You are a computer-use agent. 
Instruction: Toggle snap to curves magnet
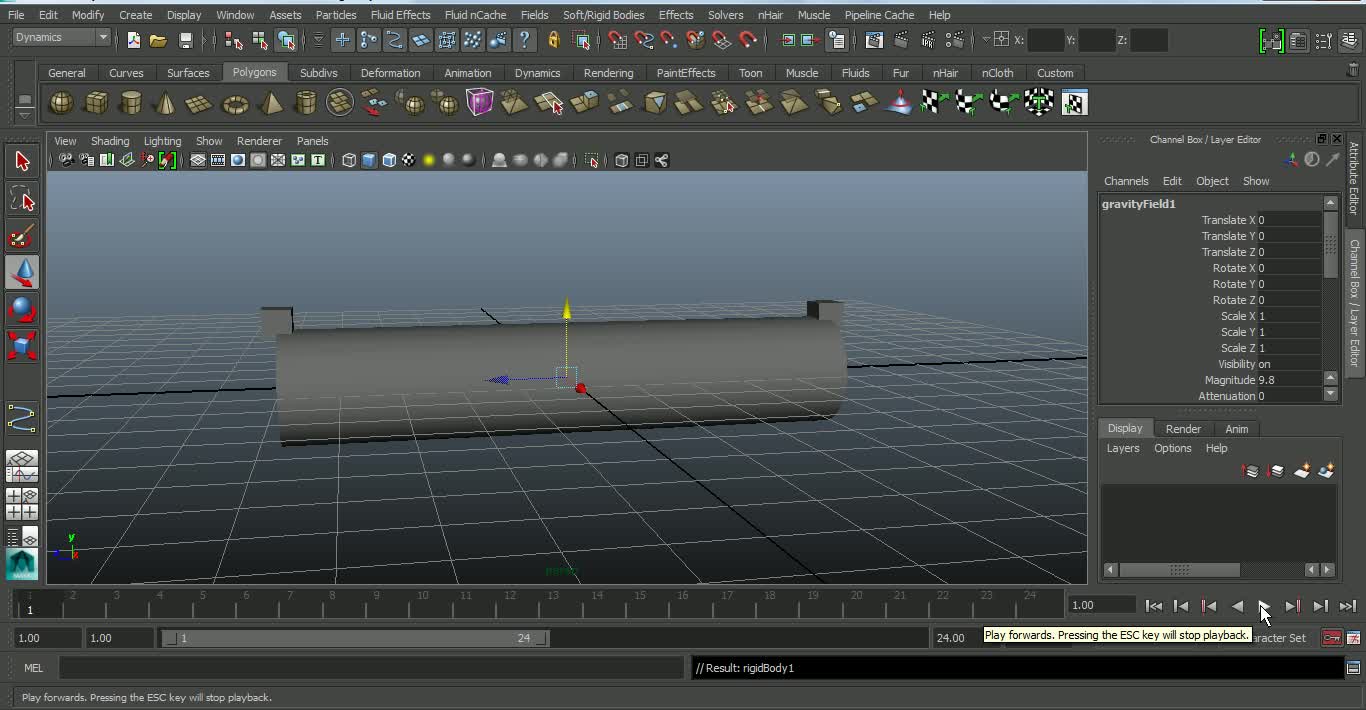coord(644,40)
